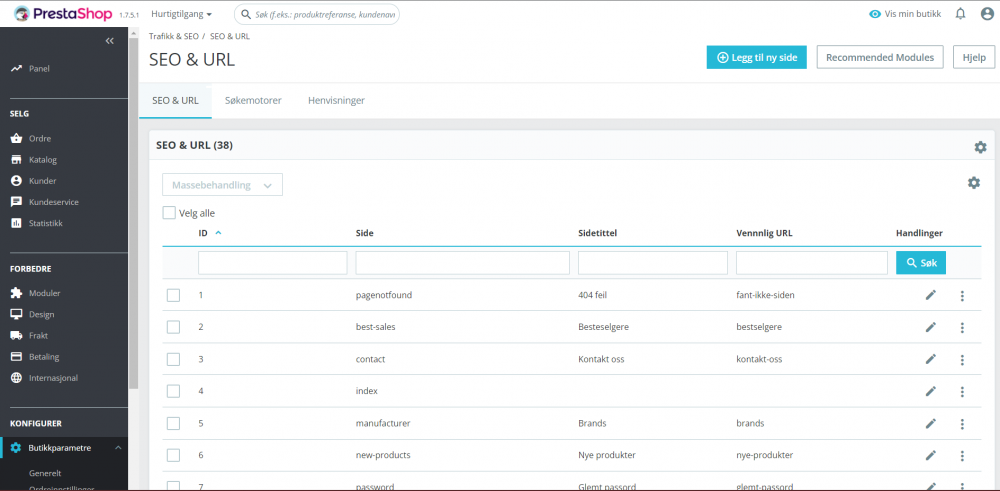Click magnifier icon in top search box
1000x491 pixels.
(x=246, y=14)
